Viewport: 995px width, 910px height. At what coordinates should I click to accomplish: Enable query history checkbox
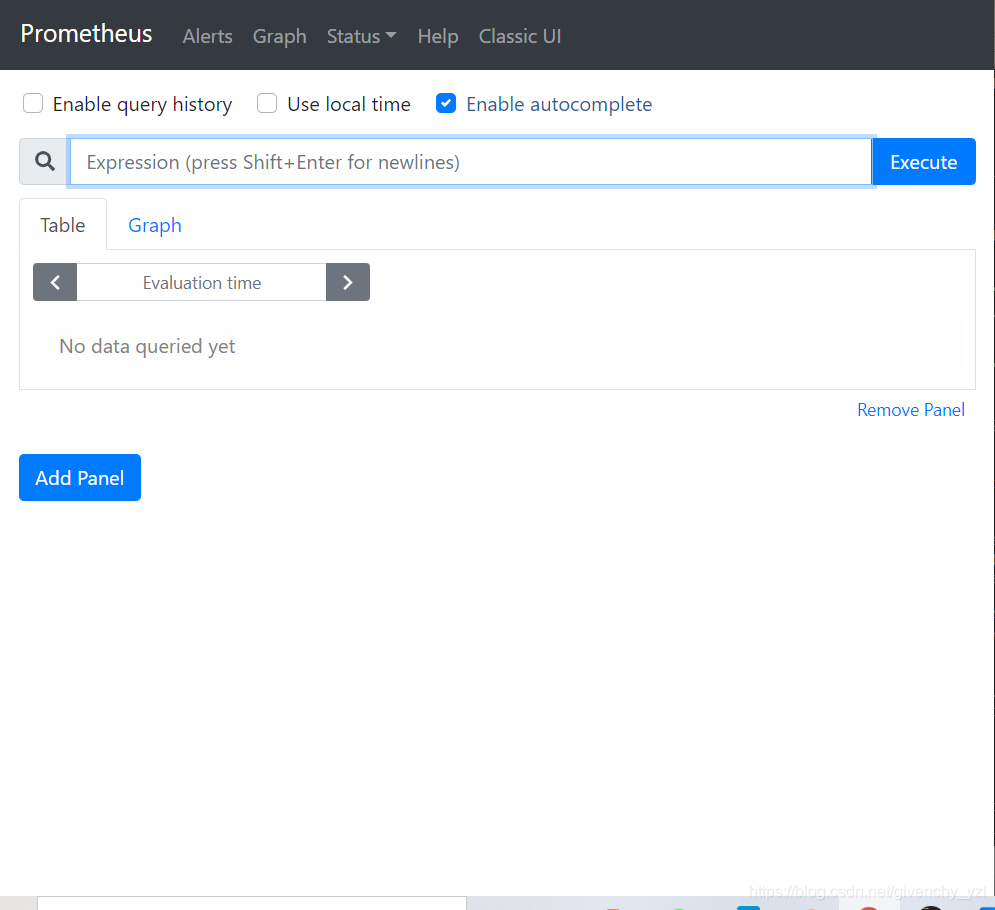click(33, 103)
